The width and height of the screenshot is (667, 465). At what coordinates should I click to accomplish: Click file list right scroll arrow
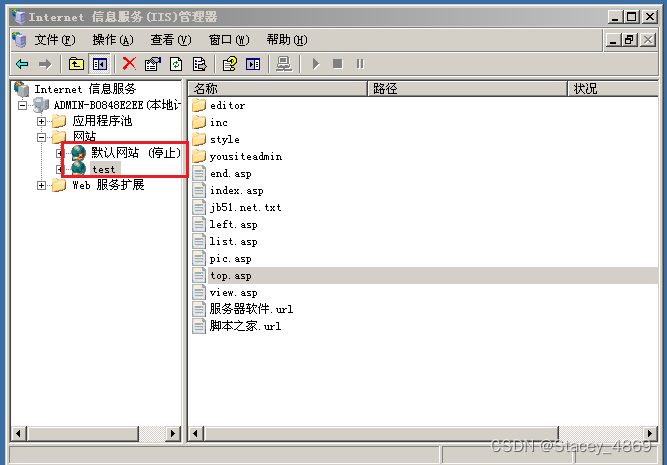[650, 434]
